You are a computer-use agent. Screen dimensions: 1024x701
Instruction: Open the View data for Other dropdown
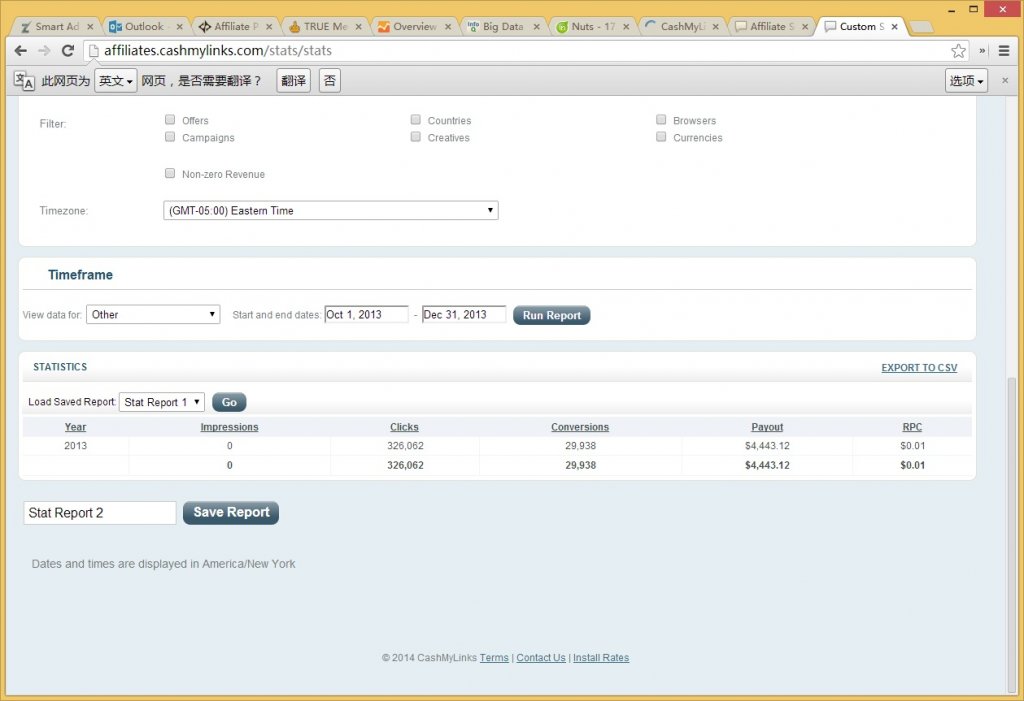click(153, 314)
